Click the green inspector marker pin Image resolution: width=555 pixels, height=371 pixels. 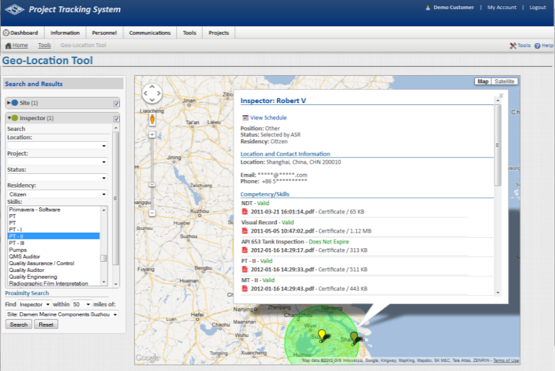coord(354,338)
